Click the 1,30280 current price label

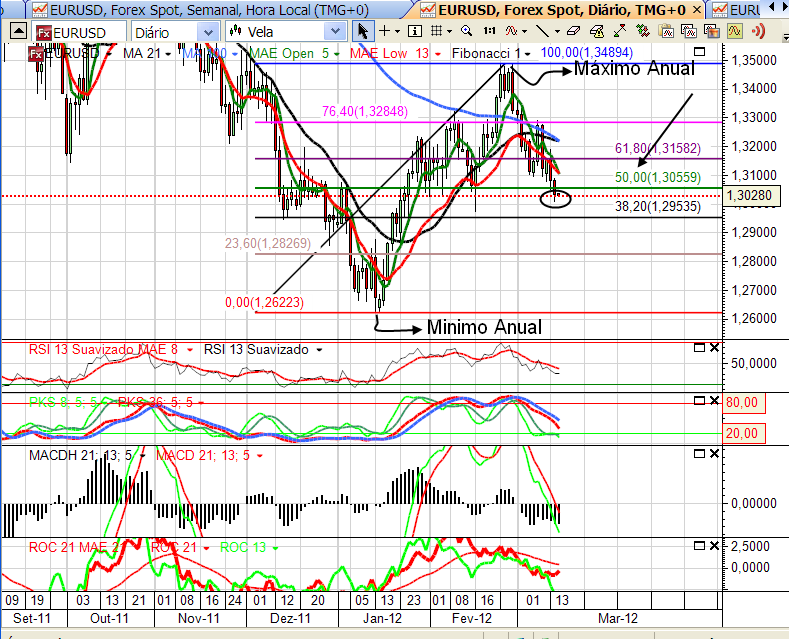click(751, 196)
